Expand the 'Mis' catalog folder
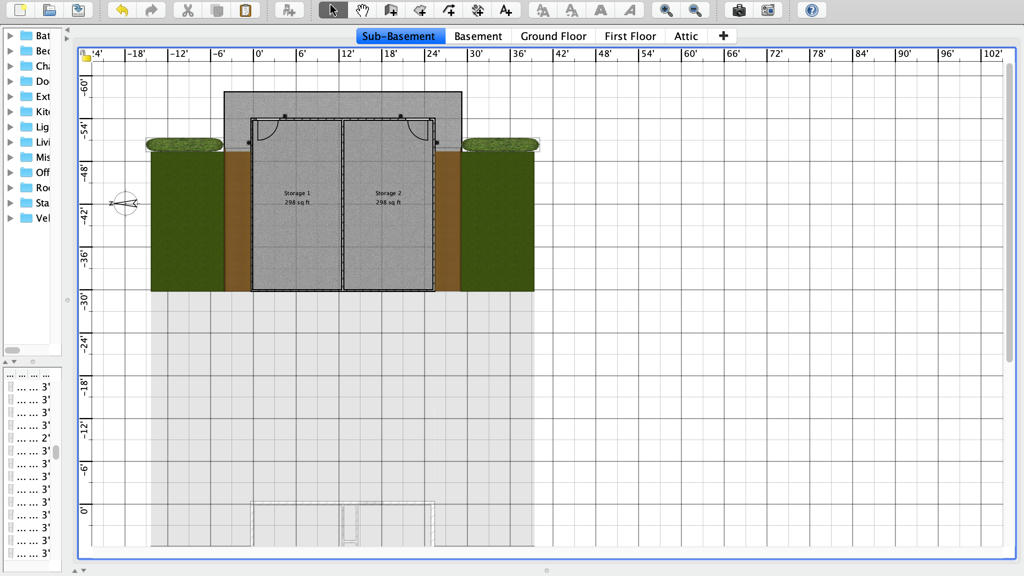Screen dimensions: 1024x576 (10, 157)
